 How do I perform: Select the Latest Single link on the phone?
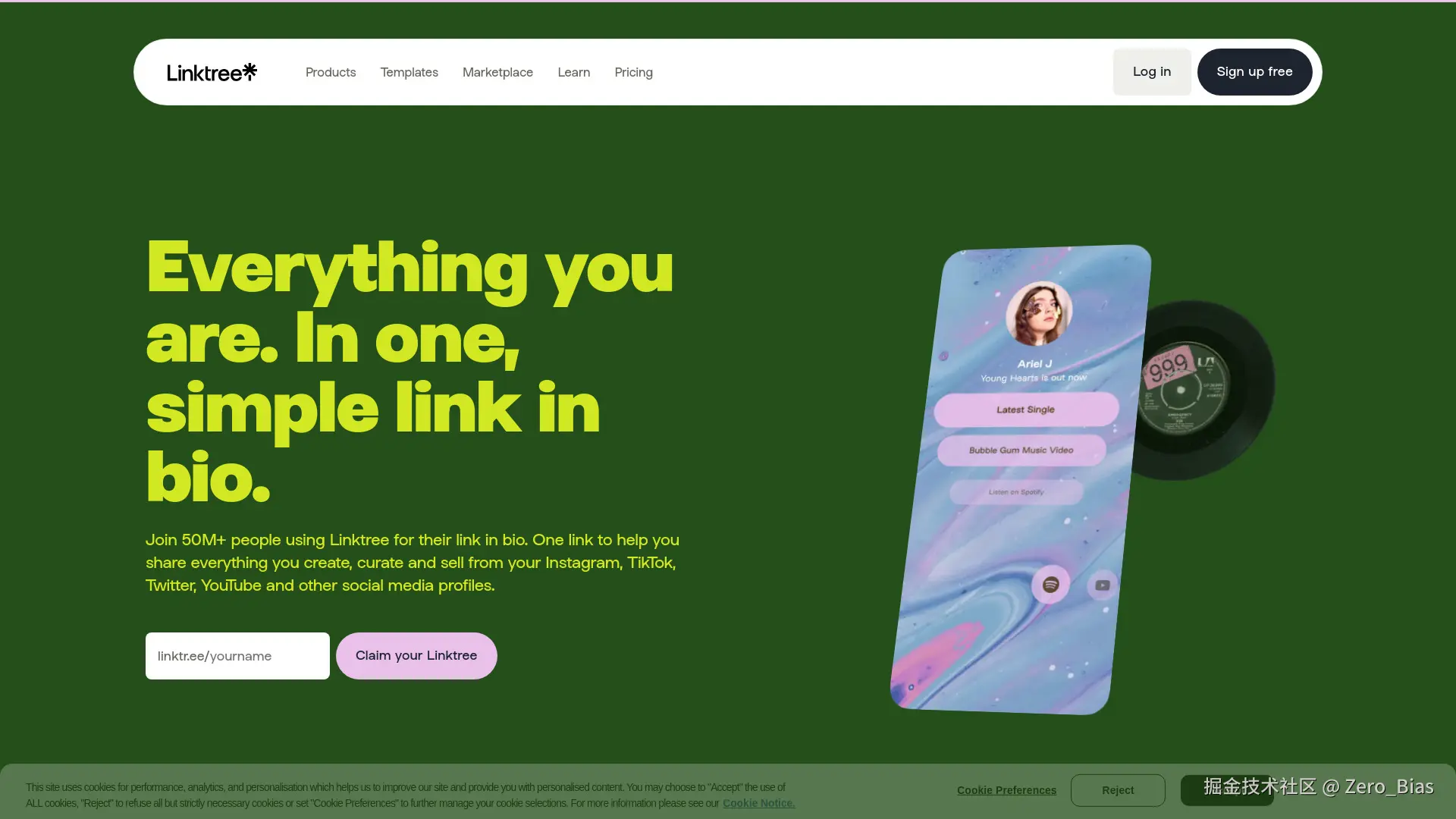(x=1026, y=409)
